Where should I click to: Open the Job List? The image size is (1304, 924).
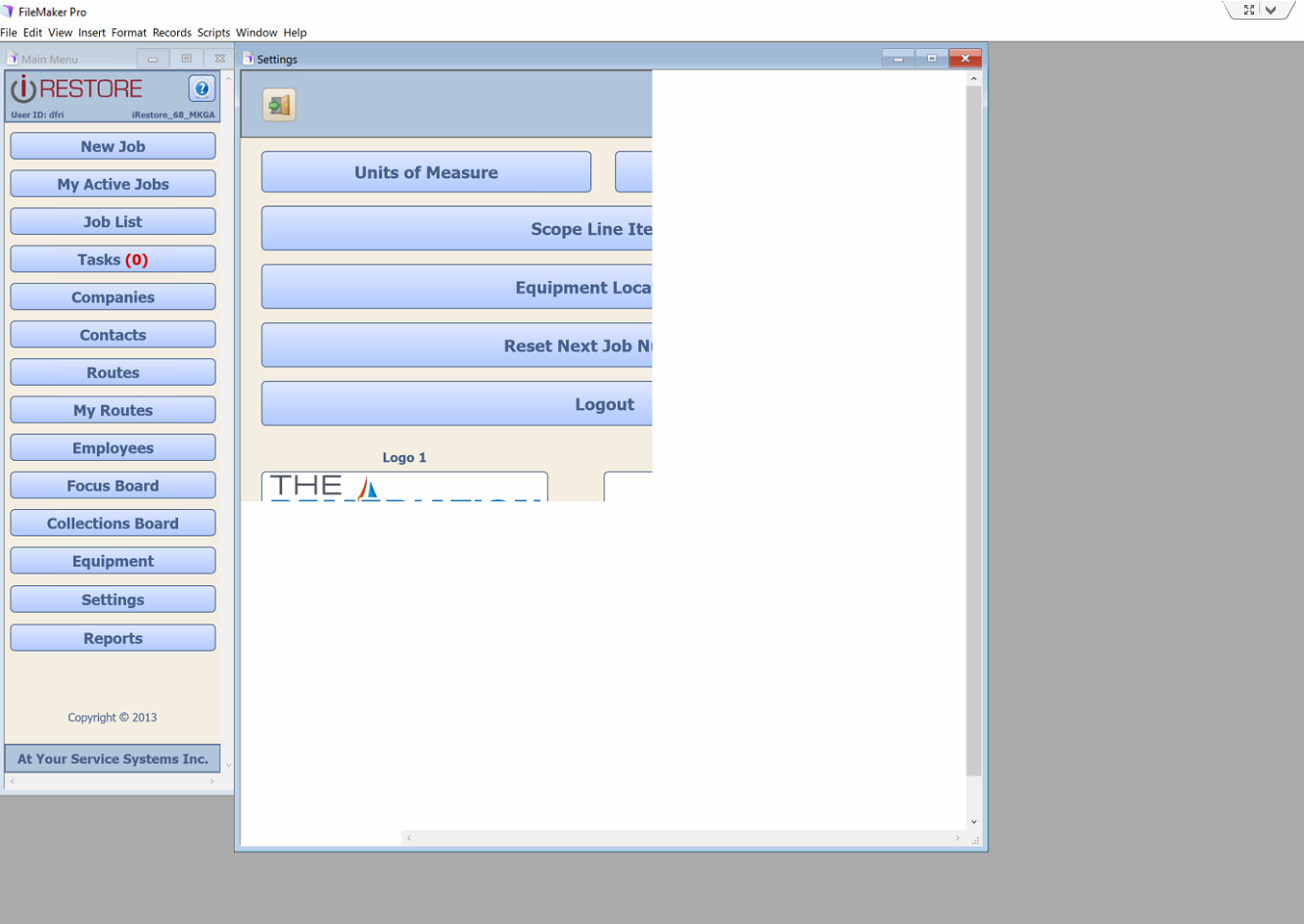point(113,221)
